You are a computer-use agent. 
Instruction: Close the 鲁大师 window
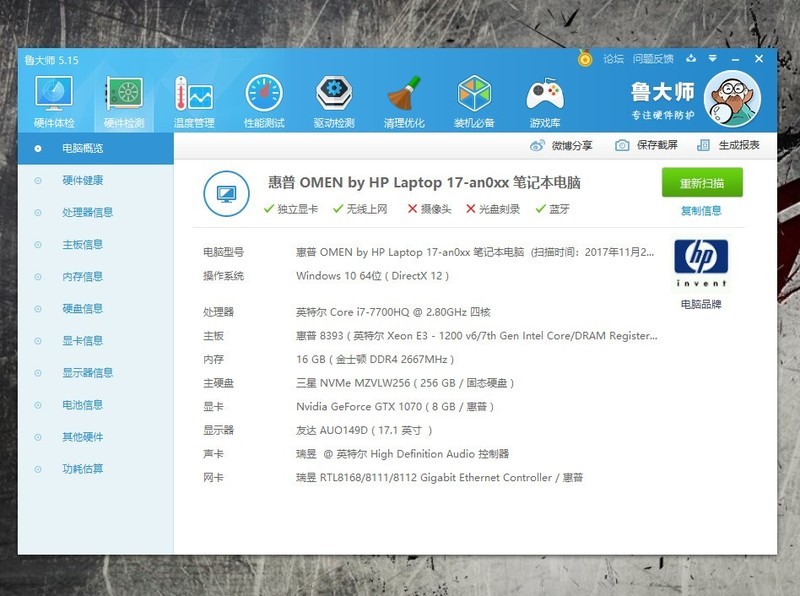[x=759, y=59]
